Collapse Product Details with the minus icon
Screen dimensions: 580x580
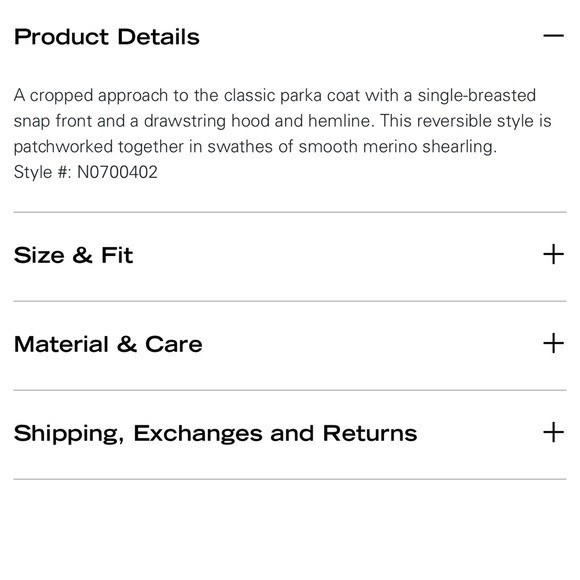click(553, 36)
